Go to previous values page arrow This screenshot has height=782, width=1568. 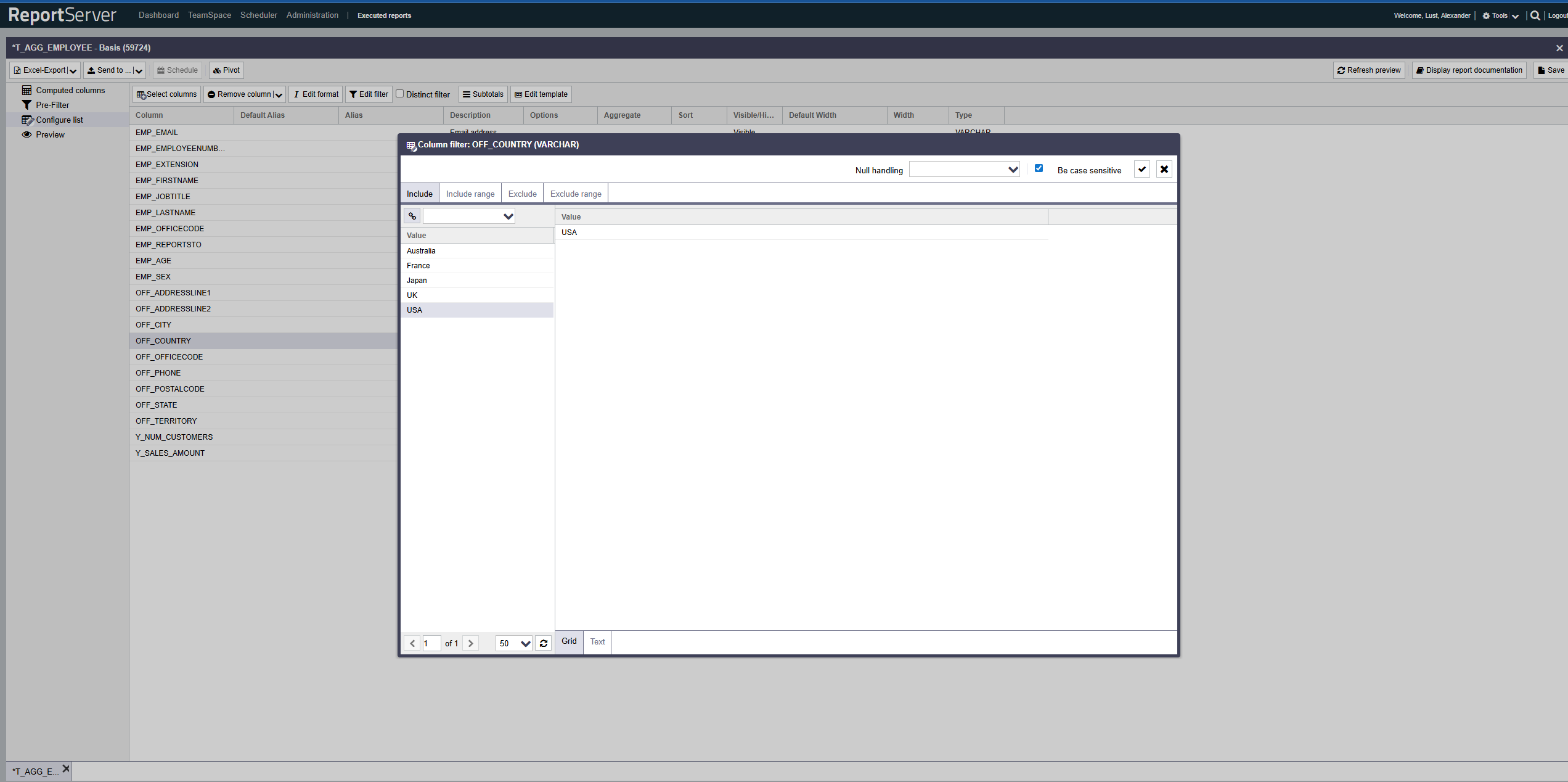pos(412,643)
